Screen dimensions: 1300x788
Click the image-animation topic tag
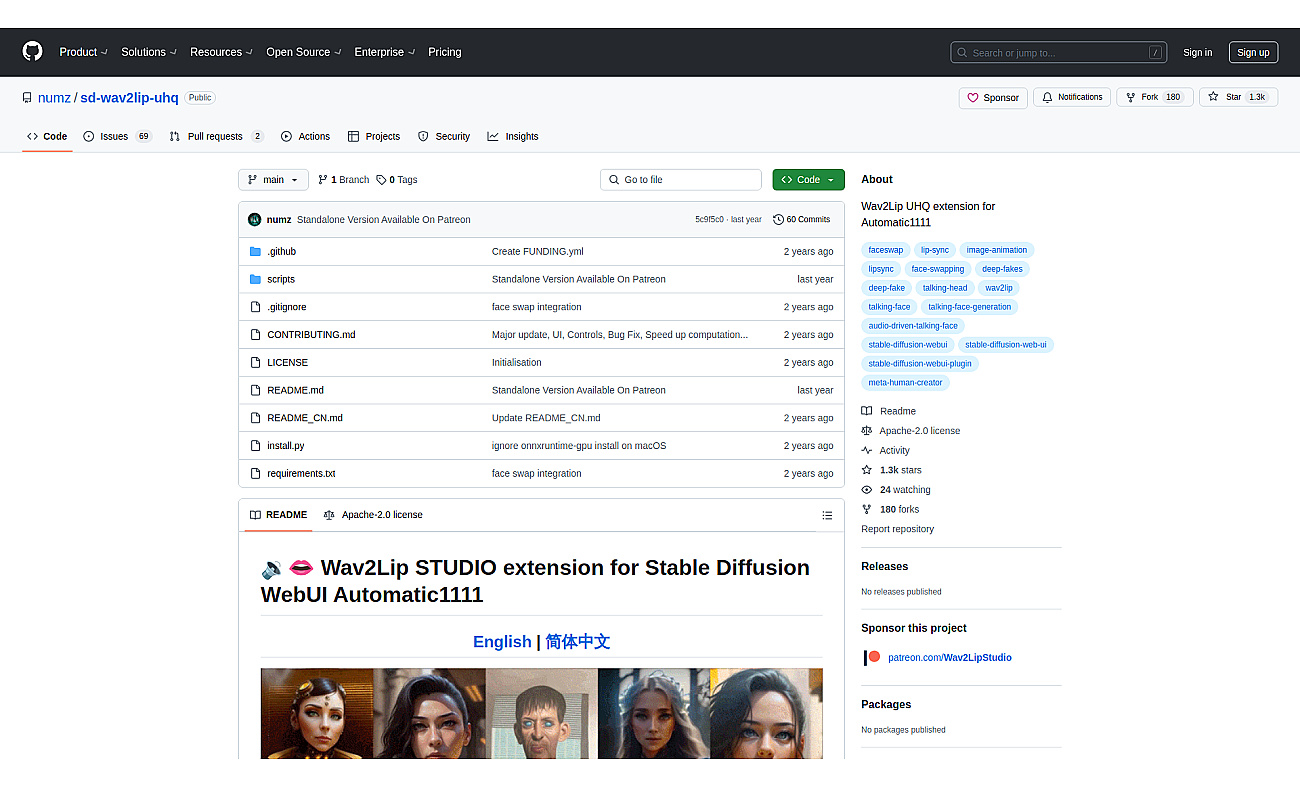click(997, 250)
